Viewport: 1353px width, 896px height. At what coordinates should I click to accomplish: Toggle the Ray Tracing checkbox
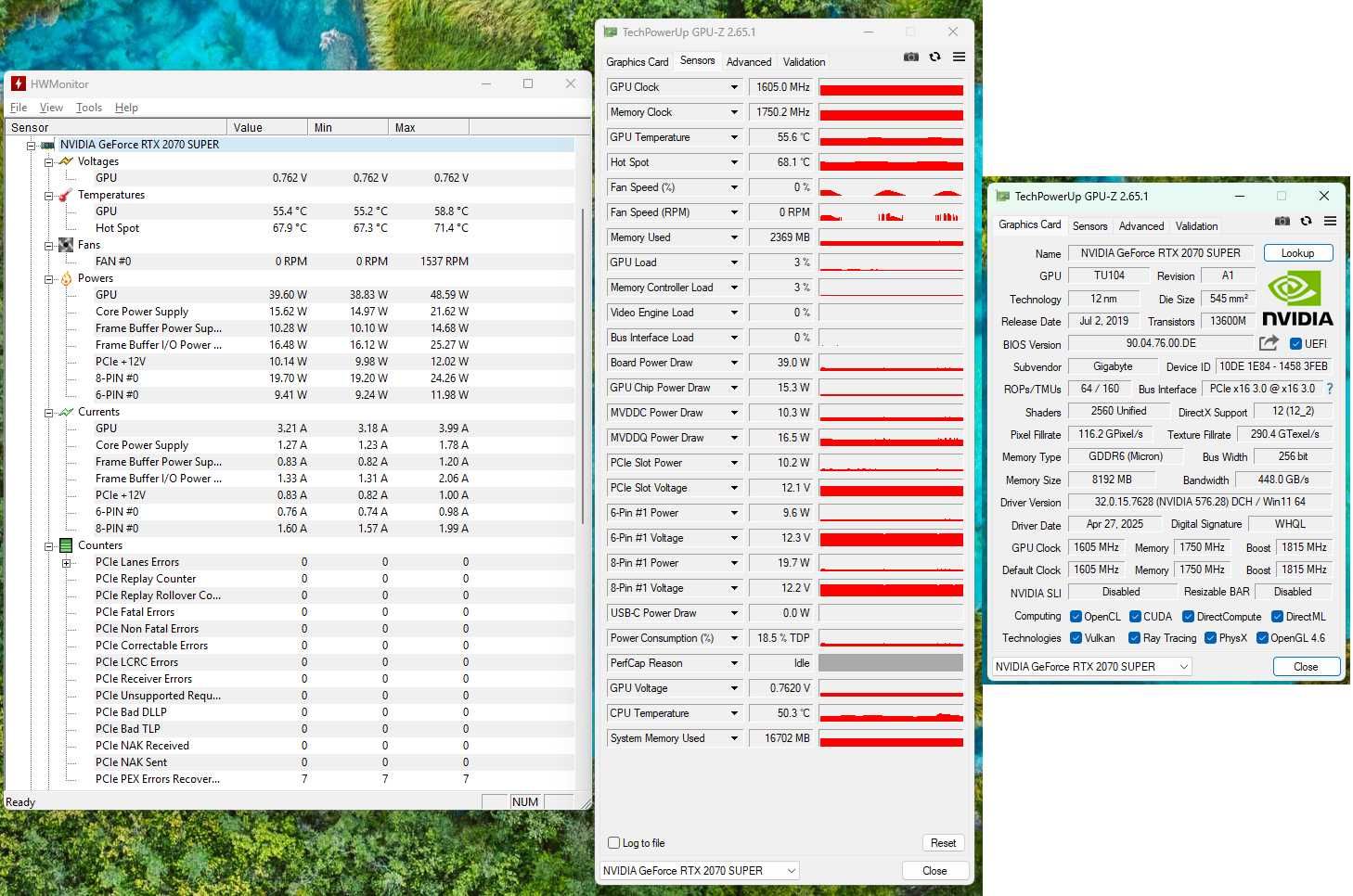pos(1135,638)
